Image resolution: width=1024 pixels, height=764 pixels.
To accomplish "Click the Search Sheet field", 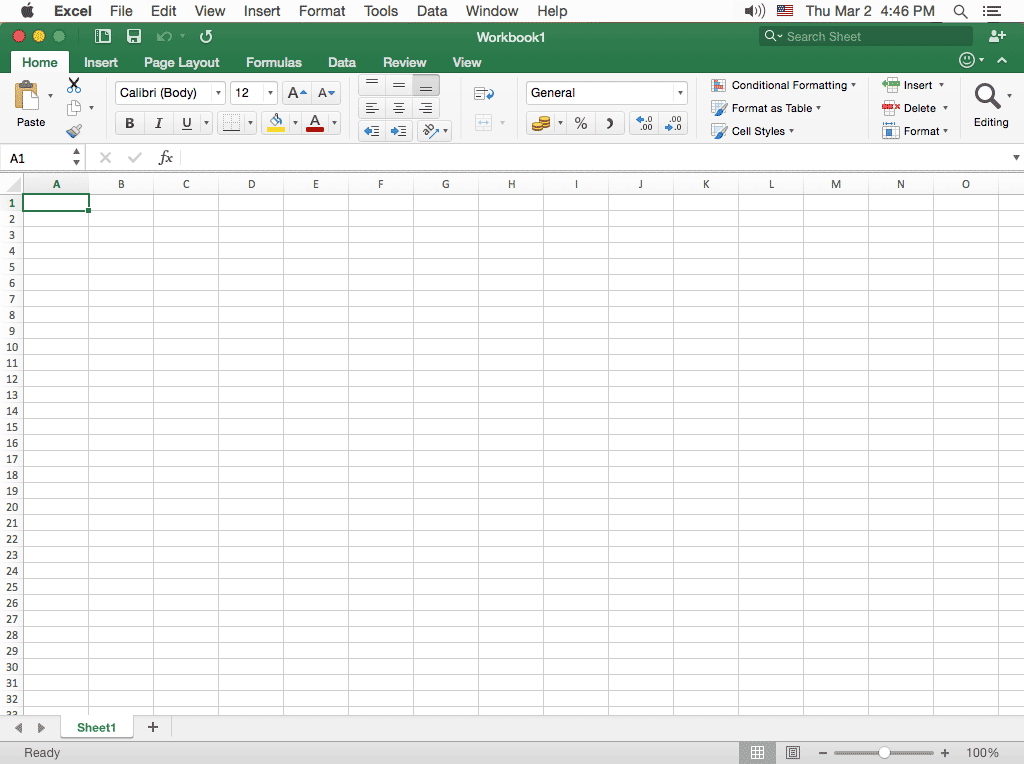I will (865, 37).
